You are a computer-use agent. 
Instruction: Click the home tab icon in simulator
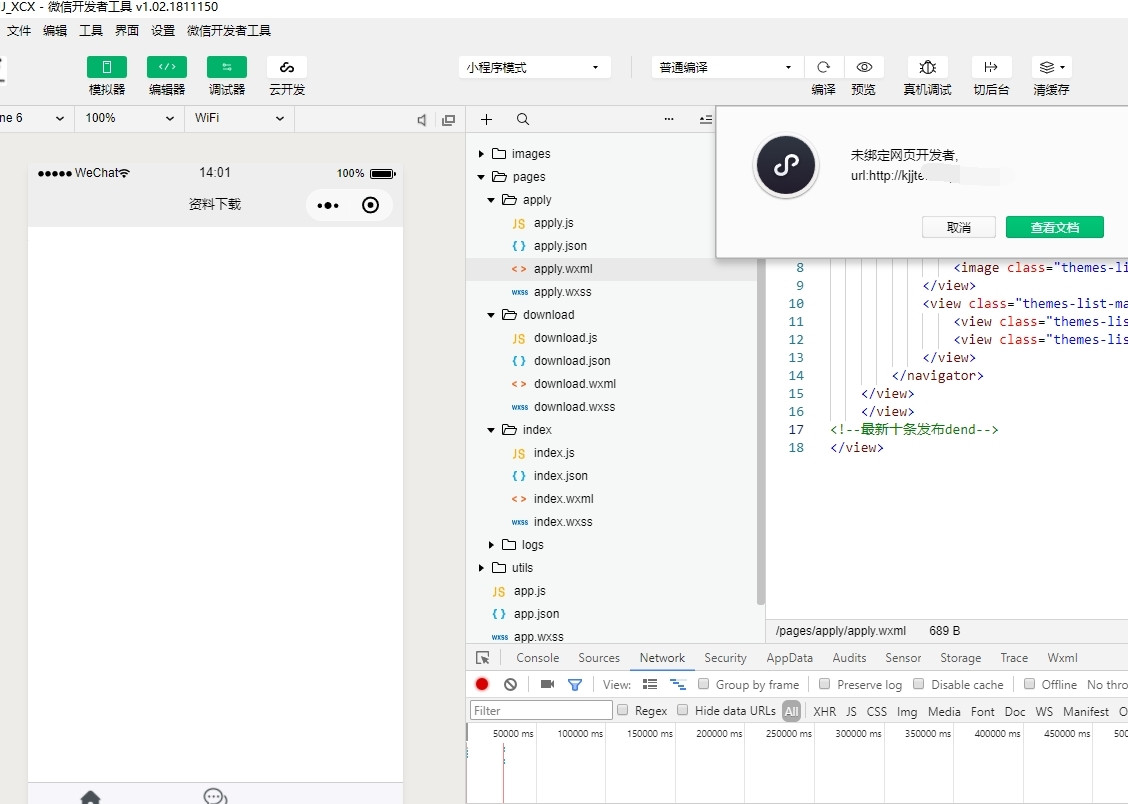coord(91,797)
